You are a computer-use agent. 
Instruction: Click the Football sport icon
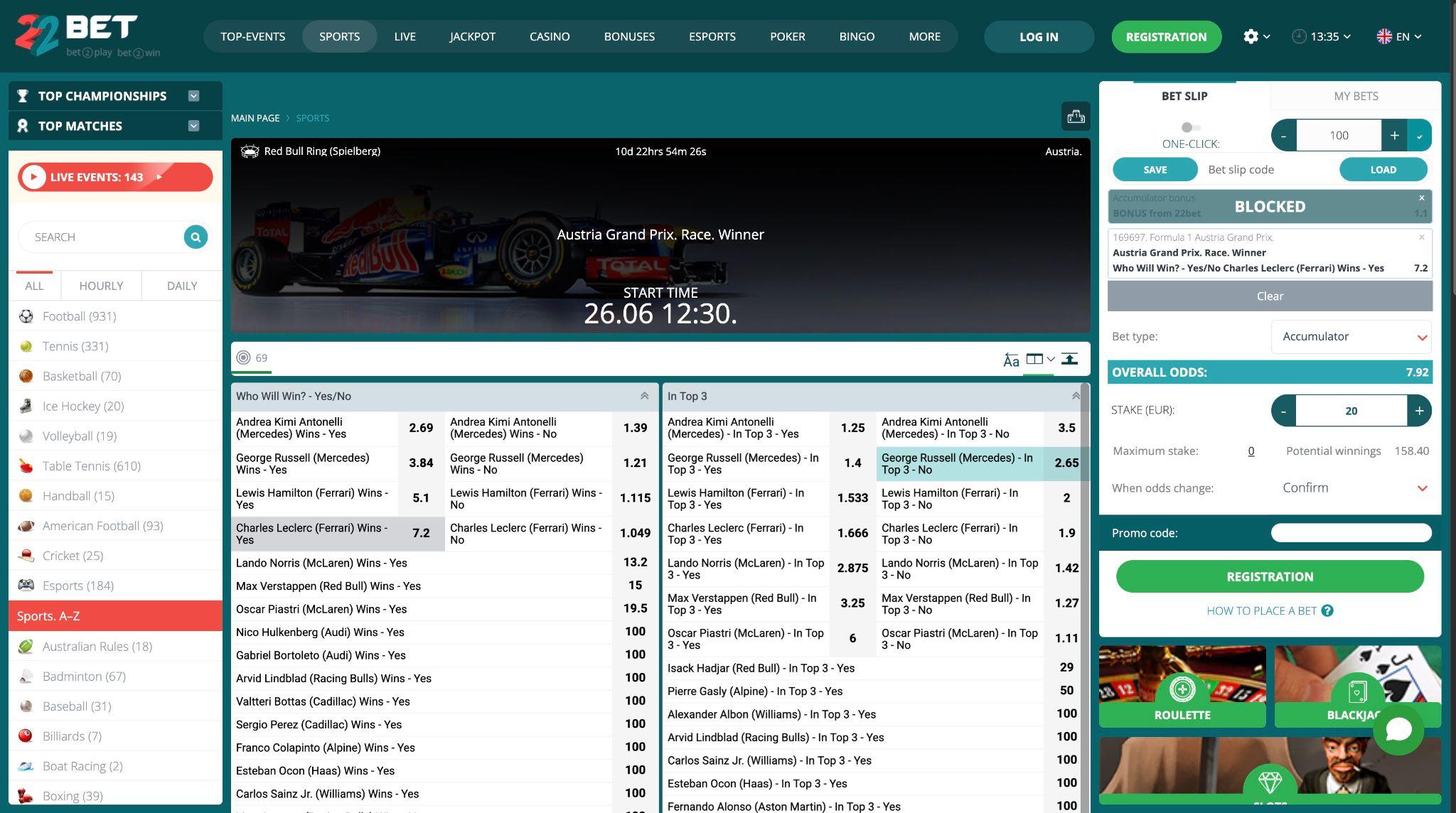point(26,316)
